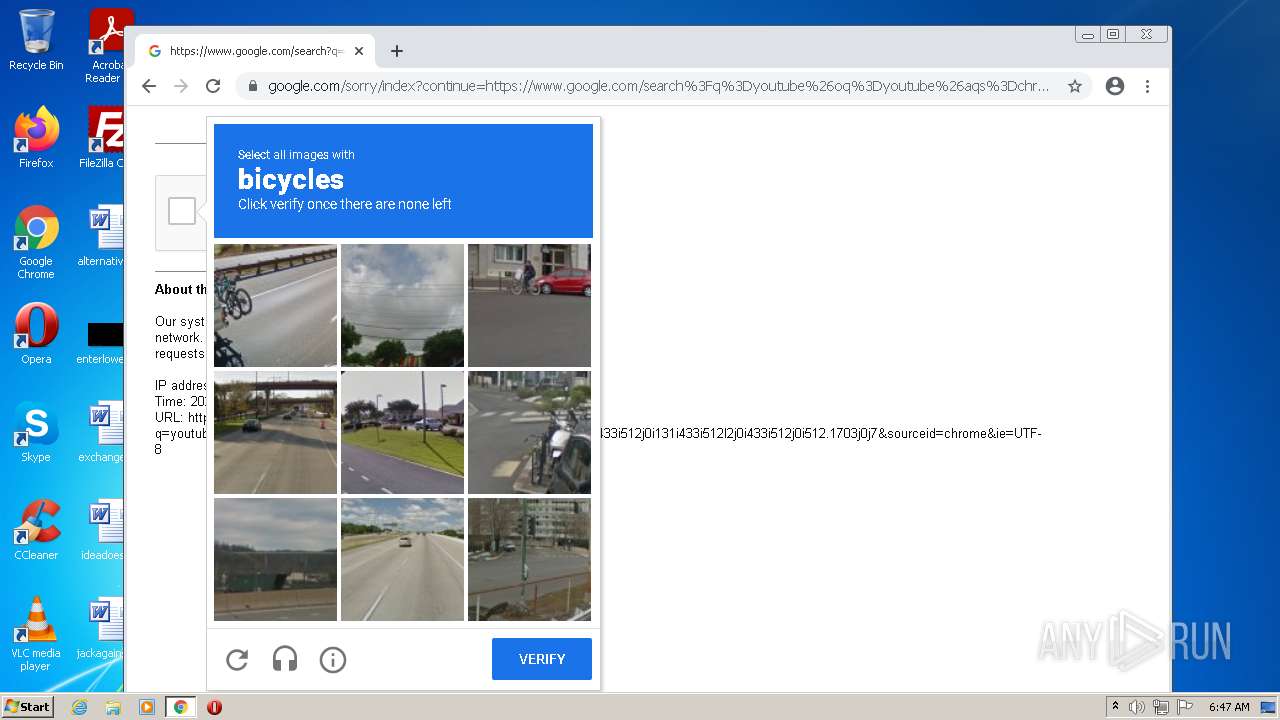Screen dimensions: 1280x720
Task: Open Recycle Bin desktop icon
Action: (36, 40)
